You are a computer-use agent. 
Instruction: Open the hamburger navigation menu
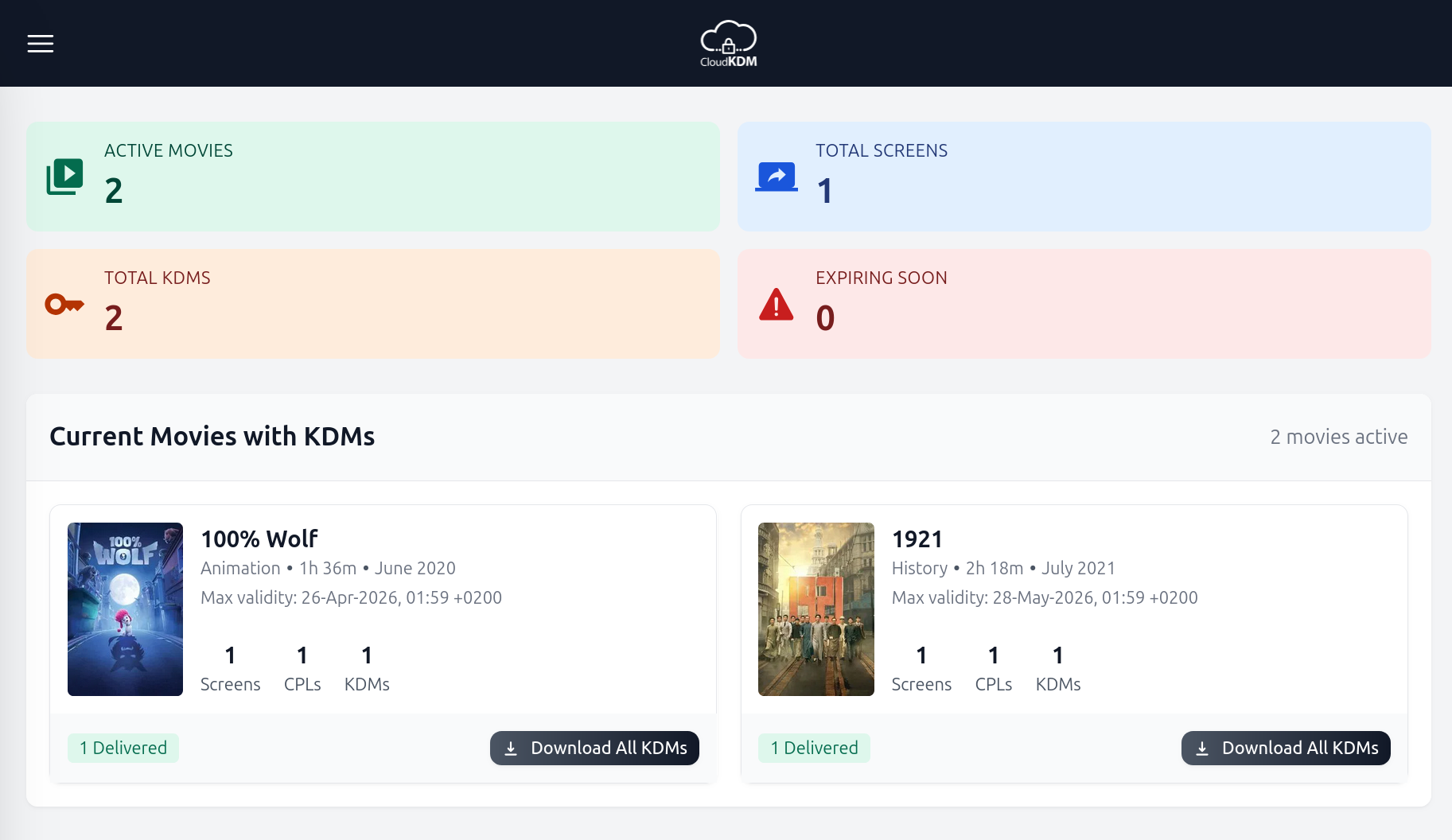41,44
